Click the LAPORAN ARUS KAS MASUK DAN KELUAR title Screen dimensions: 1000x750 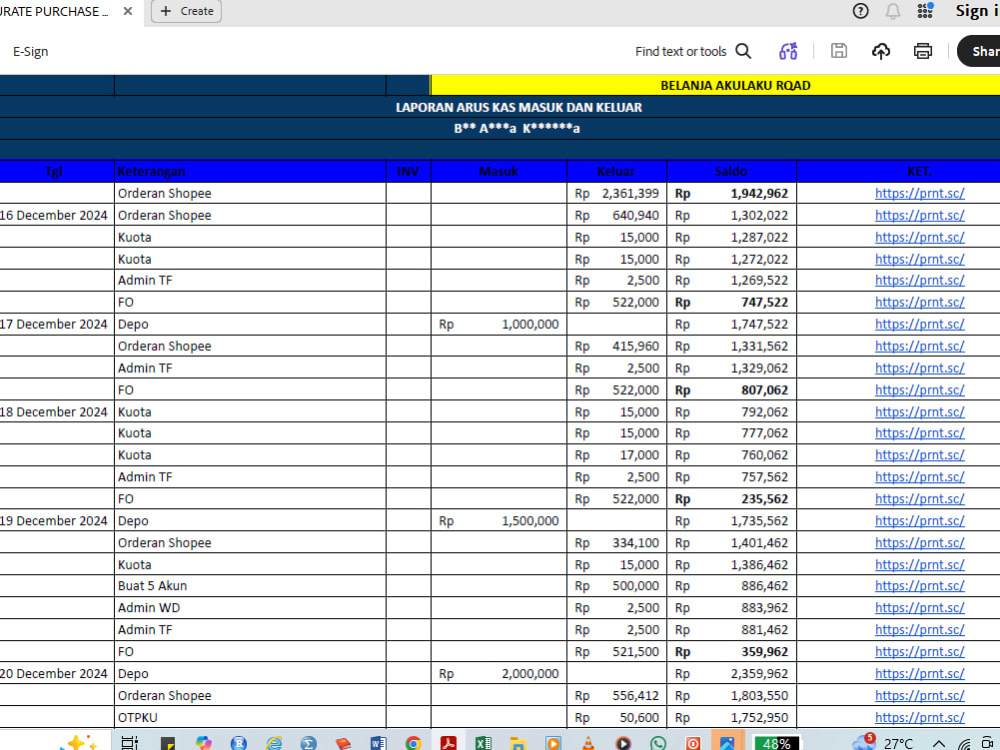[518, 107]
